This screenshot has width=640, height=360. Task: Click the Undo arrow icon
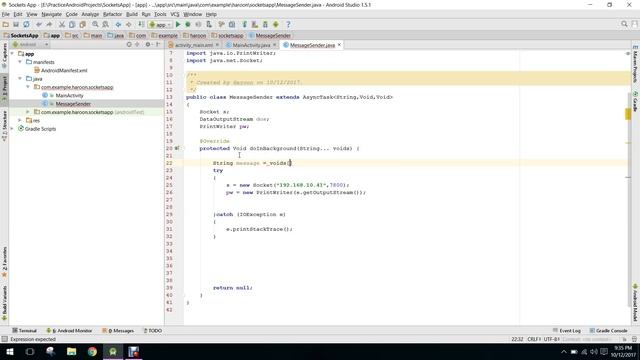[x=39, y=24]
